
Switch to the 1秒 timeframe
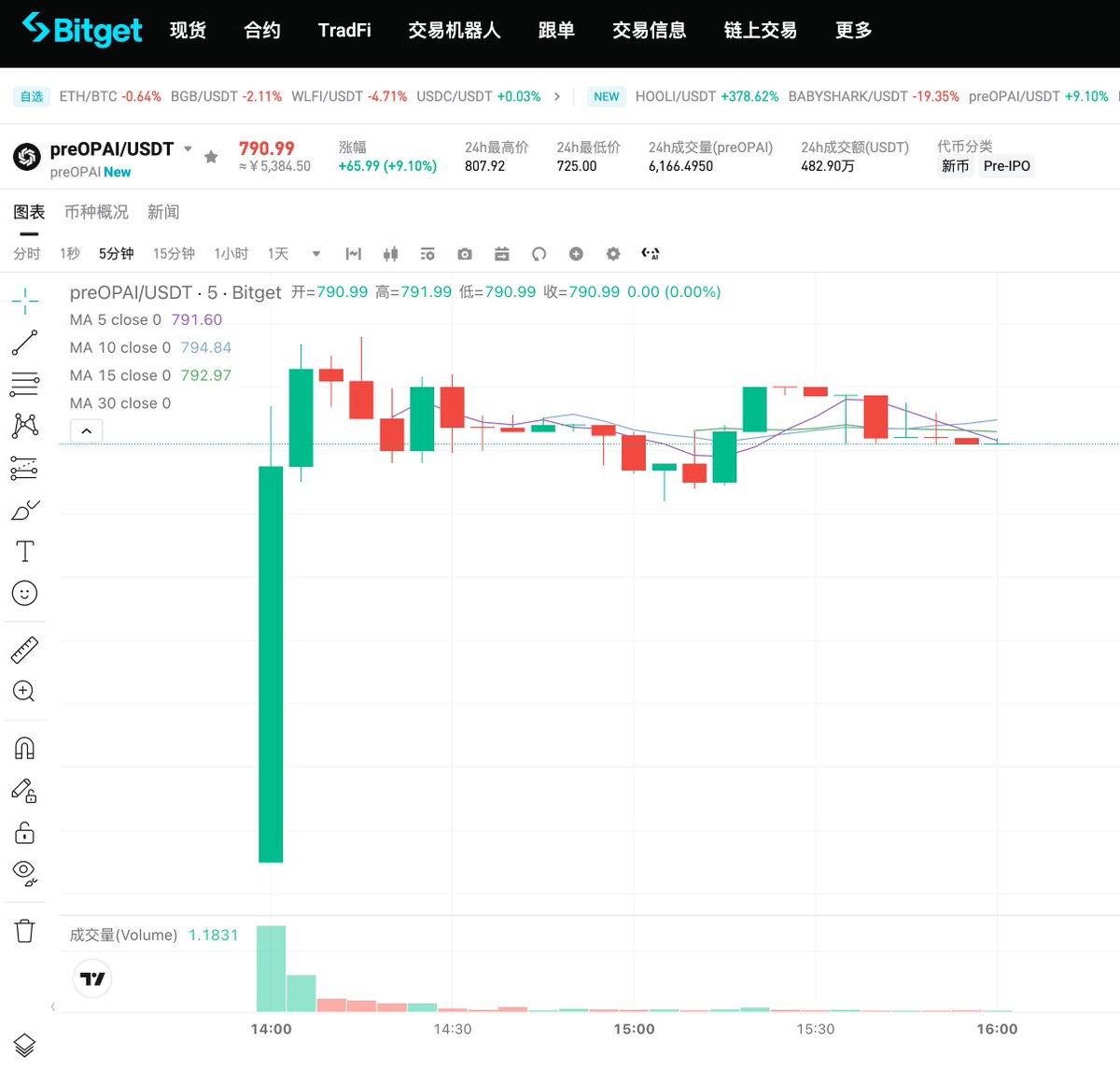coord(70,254)
